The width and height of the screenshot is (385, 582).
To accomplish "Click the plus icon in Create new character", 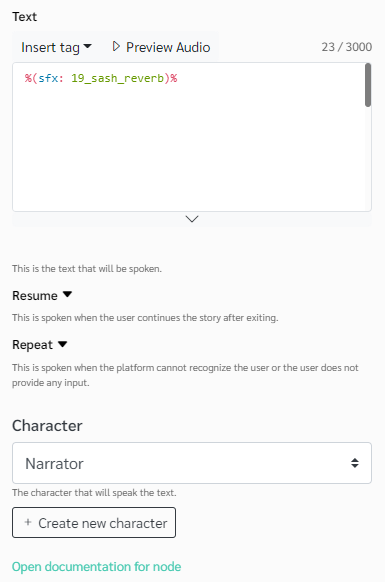I will 28,522.
